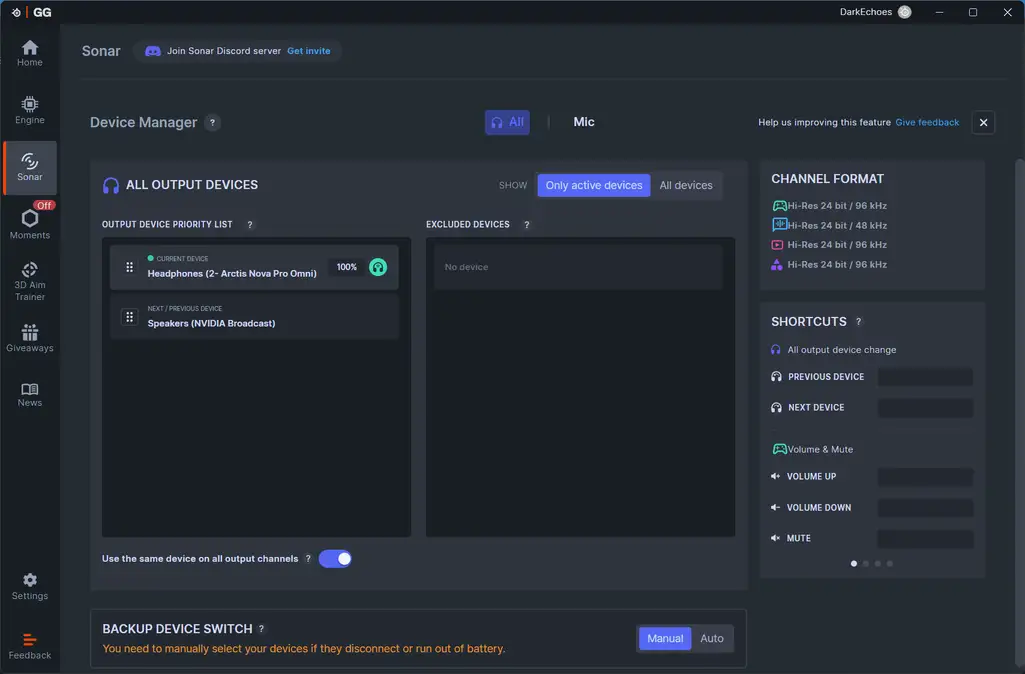Show All devices in list
The image size is (1025, 674).
(686, 186)
